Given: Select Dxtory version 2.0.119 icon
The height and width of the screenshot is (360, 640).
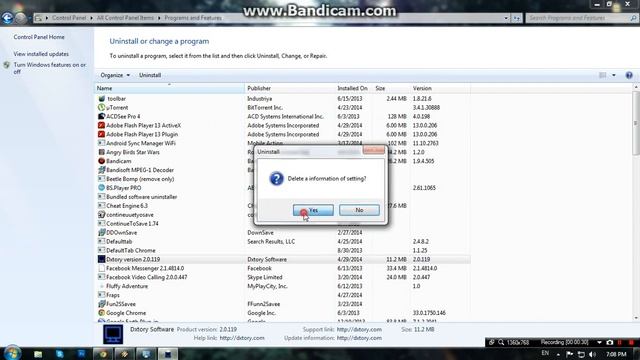Looking at the screenshot, I should [x=101, y=259].
